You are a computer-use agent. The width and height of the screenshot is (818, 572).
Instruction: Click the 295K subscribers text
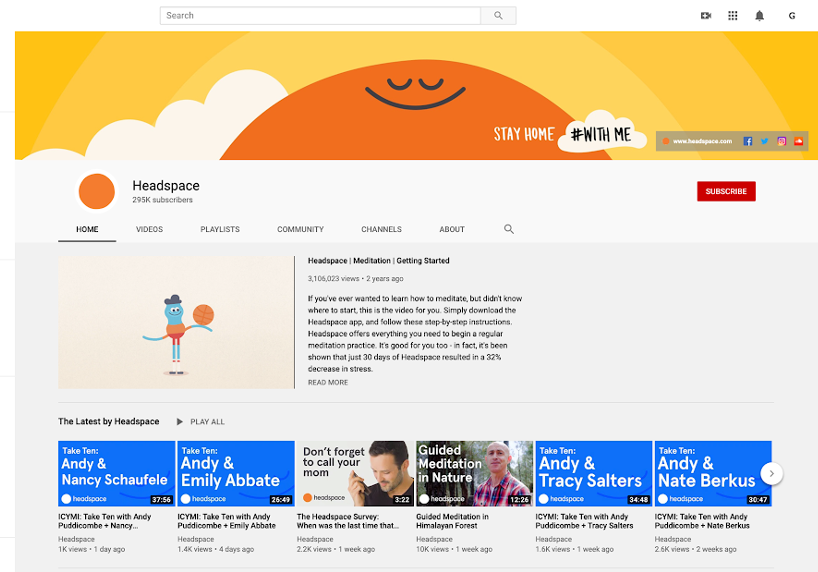click(162, 200)
